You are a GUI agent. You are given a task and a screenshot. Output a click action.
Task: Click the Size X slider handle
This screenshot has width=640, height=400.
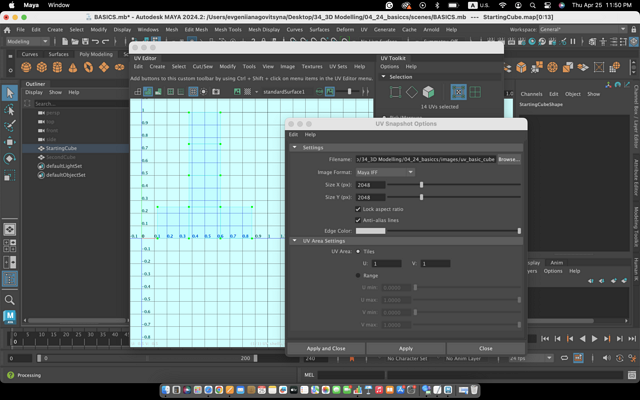tap(422, 185)
